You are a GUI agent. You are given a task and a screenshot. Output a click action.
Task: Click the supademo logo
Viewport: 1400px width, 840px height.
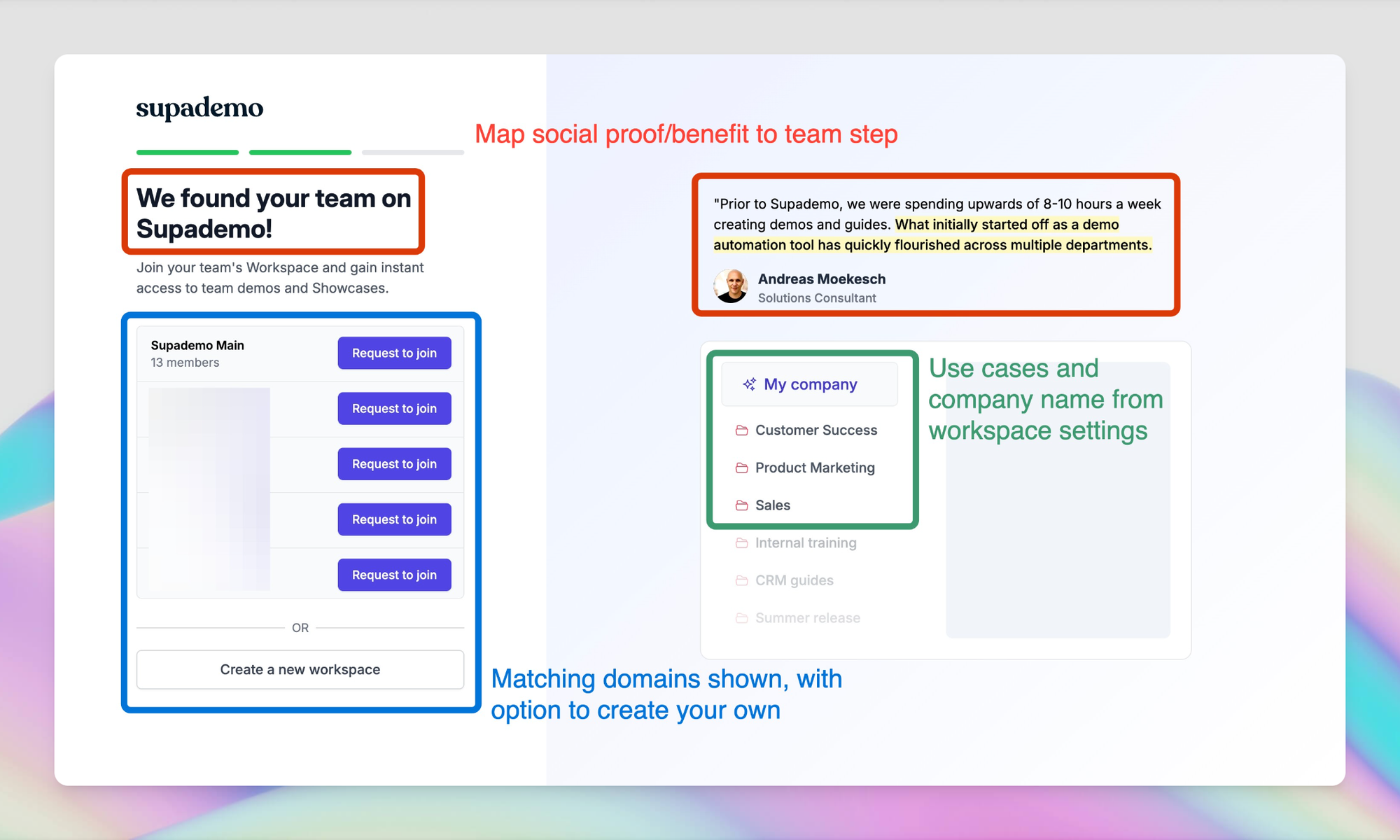tap(199, 108)
